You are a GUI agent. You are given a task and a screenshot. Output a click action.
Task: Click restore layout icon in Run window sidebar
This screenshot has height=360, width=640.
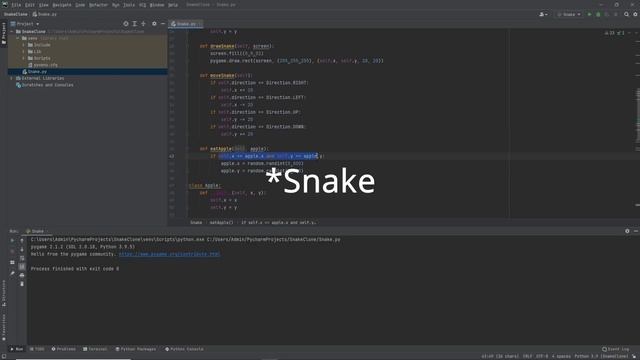(x=12, y=262)
